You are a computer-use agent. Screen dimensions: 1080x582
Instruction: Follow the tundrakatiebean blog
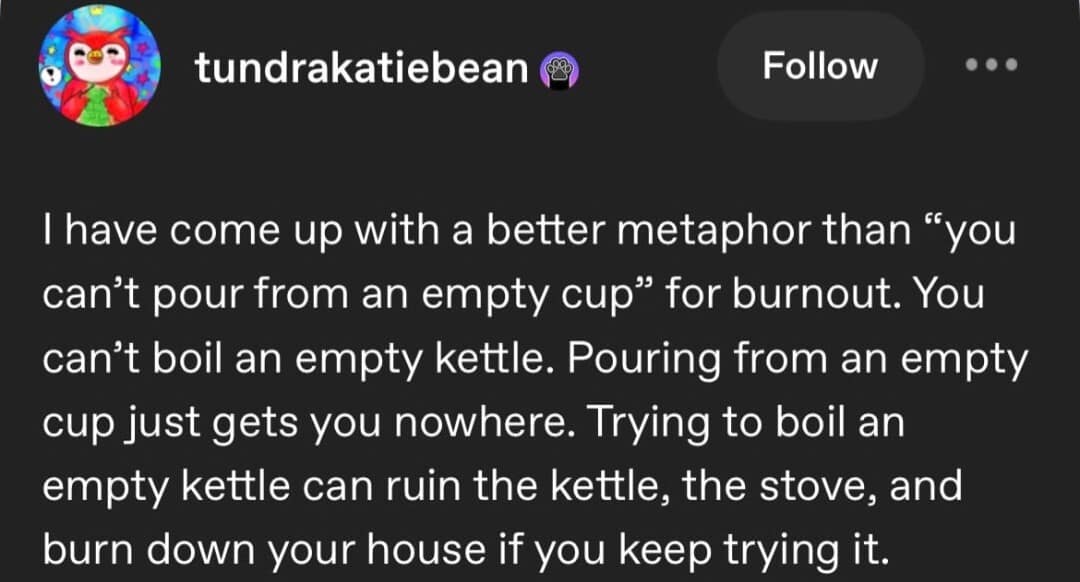(819, 66)
